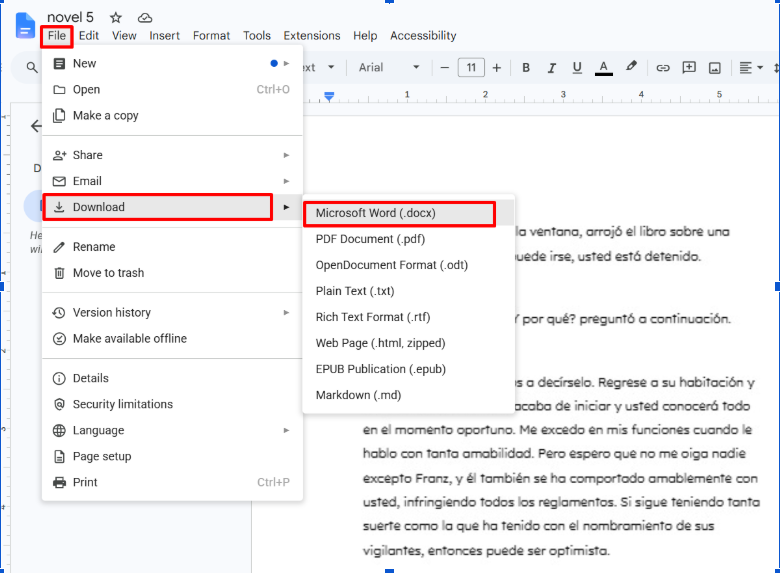Screen dimensions: 780x573
Task: Open the File menu
Action: [x=57, y=36]
